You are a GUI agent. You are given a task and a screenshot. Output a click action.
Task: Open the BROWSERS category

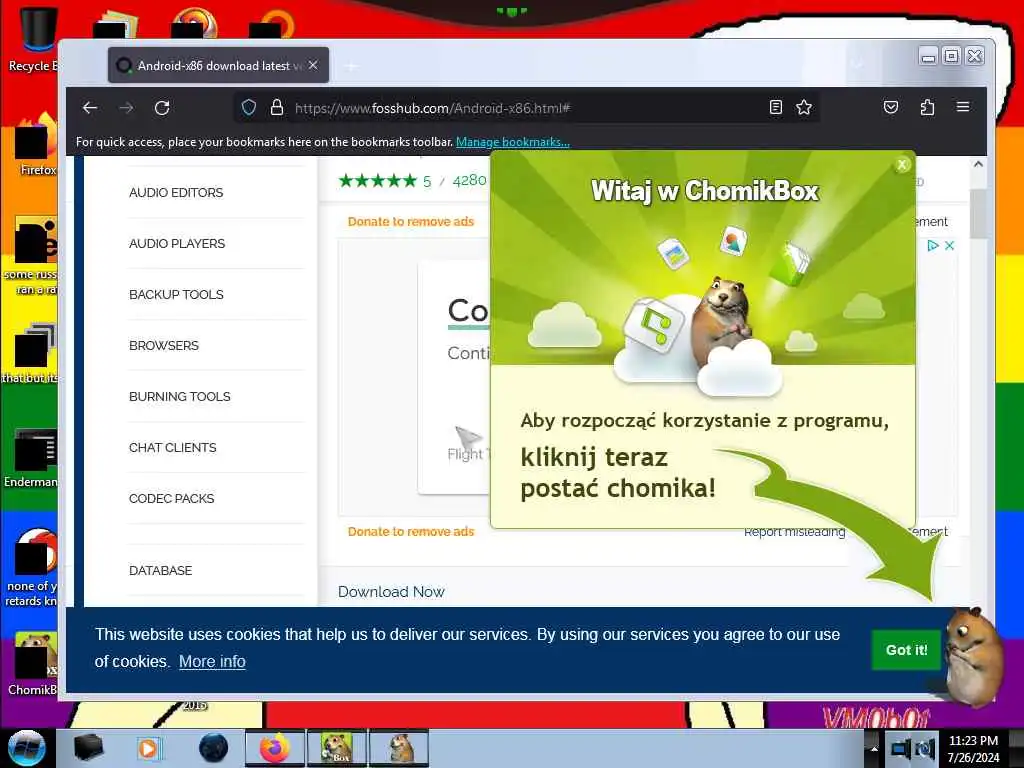pos(164,345)
